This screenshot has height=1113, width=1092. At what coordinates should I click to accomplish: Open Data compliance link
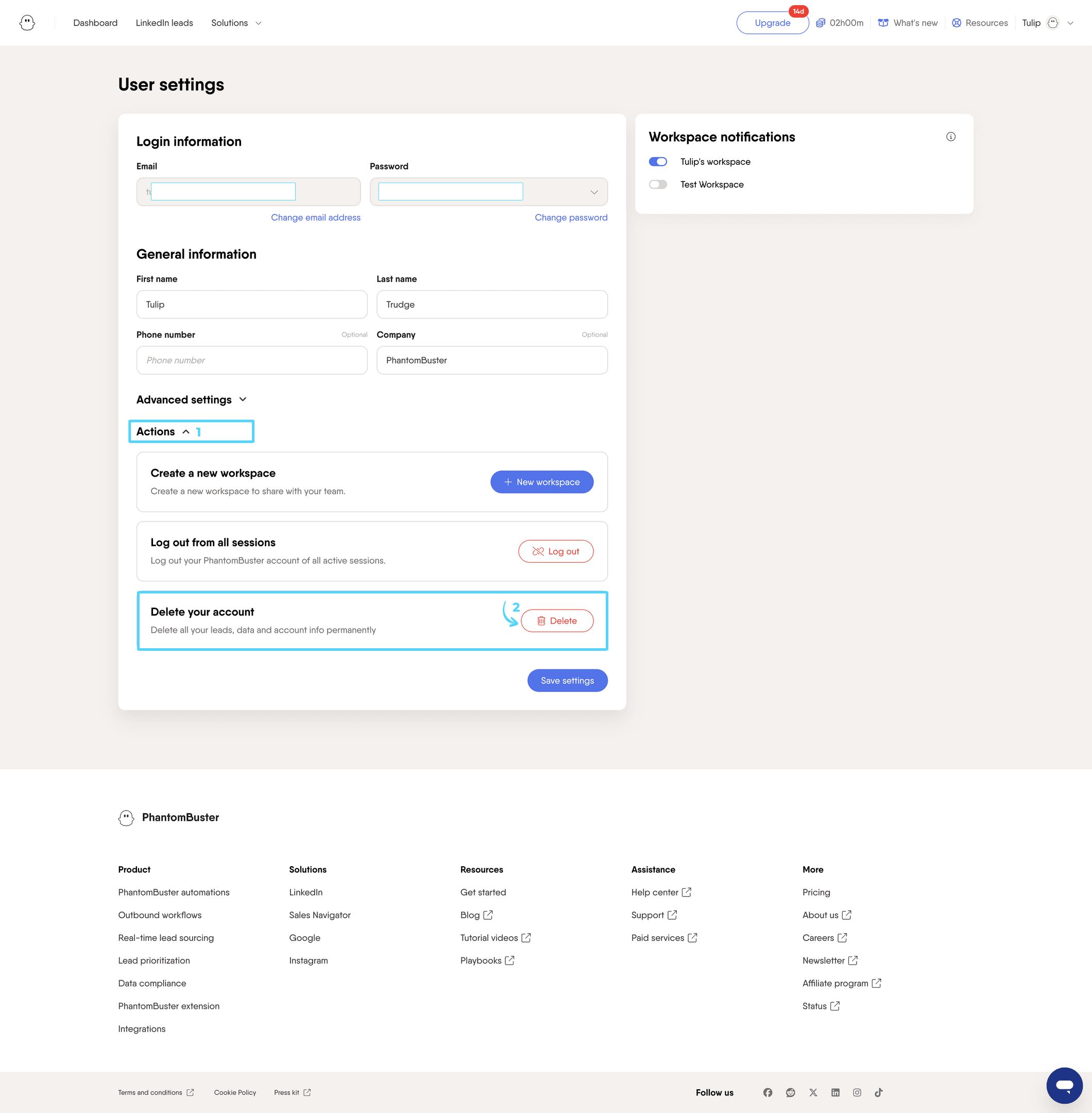tap(152, 983)
